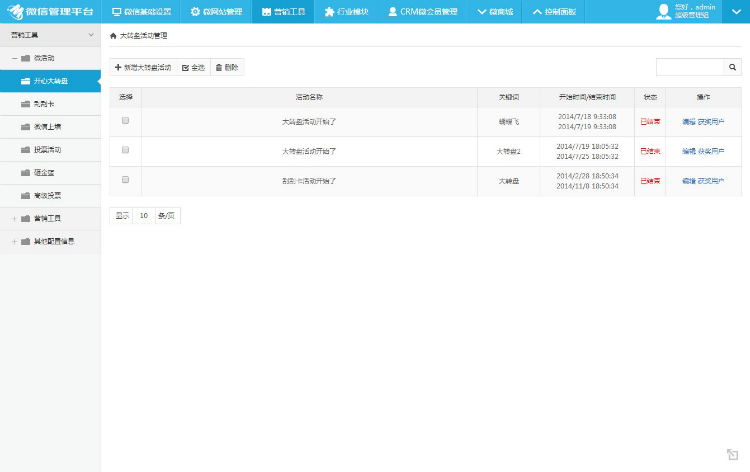This screenshot has height=472, width=750.
Task: Check the first row's selection checkbox
Action: pyautogui.click(x=125, y=120)
